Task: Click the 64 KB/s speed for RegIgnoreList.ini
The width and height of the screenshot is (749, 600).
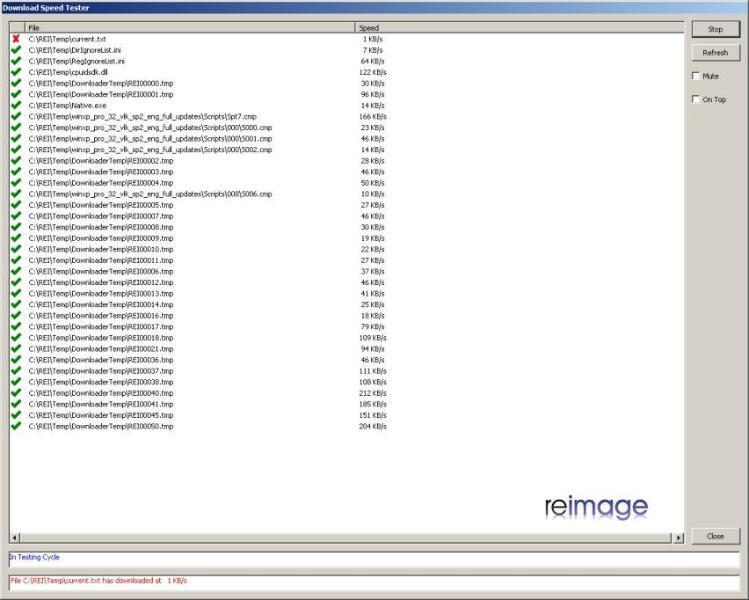Action: tap(373, 61)
